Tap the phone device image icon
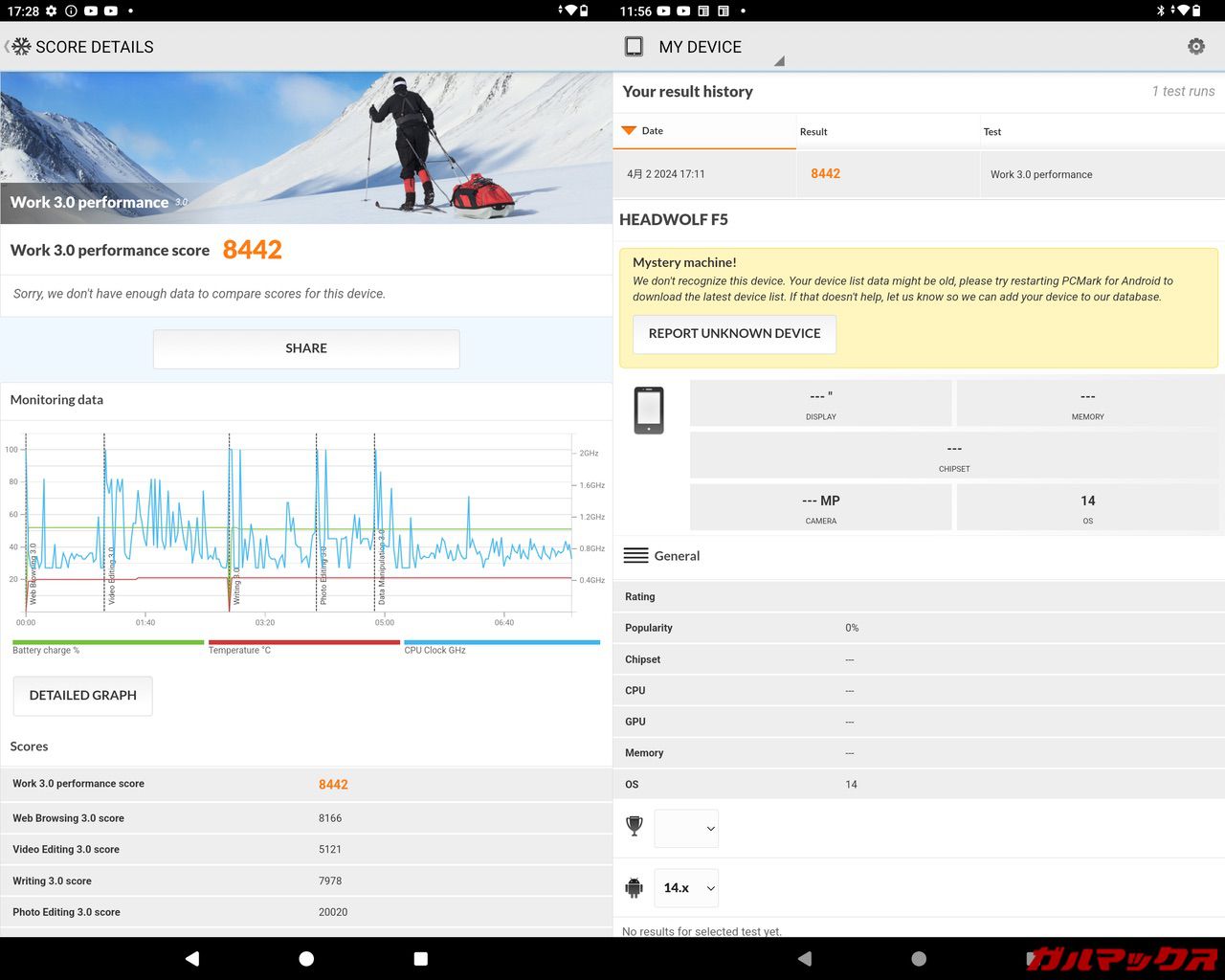This screenshot has height=980, width=1225. pos(649,411)
